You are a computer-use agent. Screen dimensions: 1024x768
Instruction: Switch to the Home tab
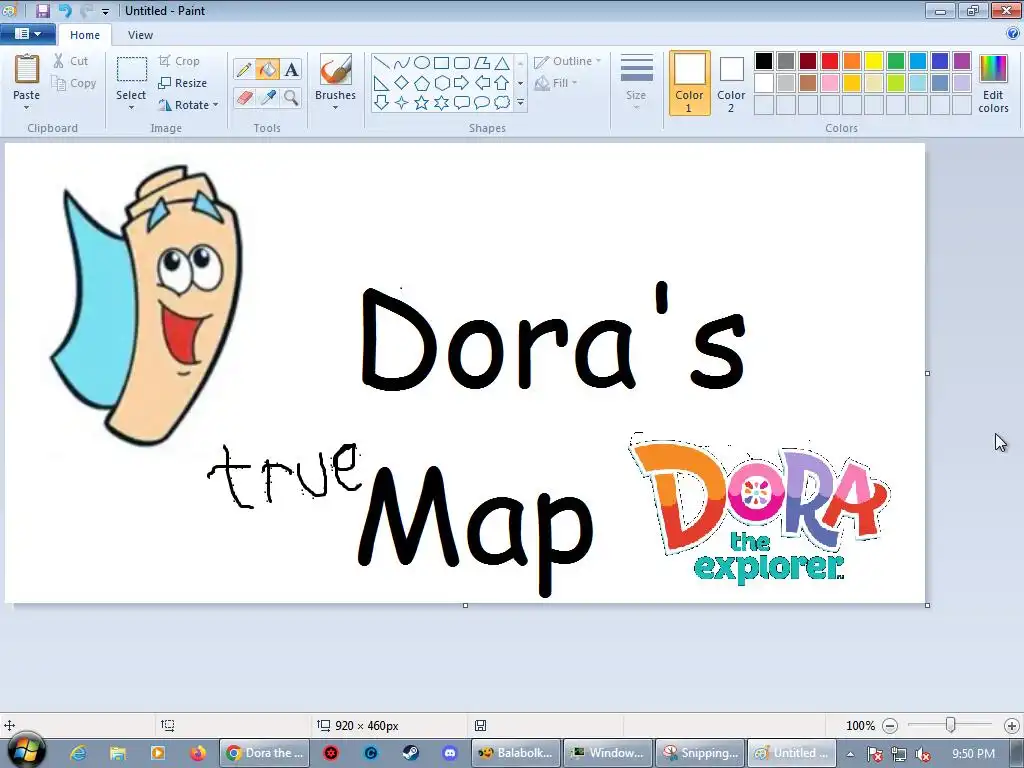[x=85, y=35]
